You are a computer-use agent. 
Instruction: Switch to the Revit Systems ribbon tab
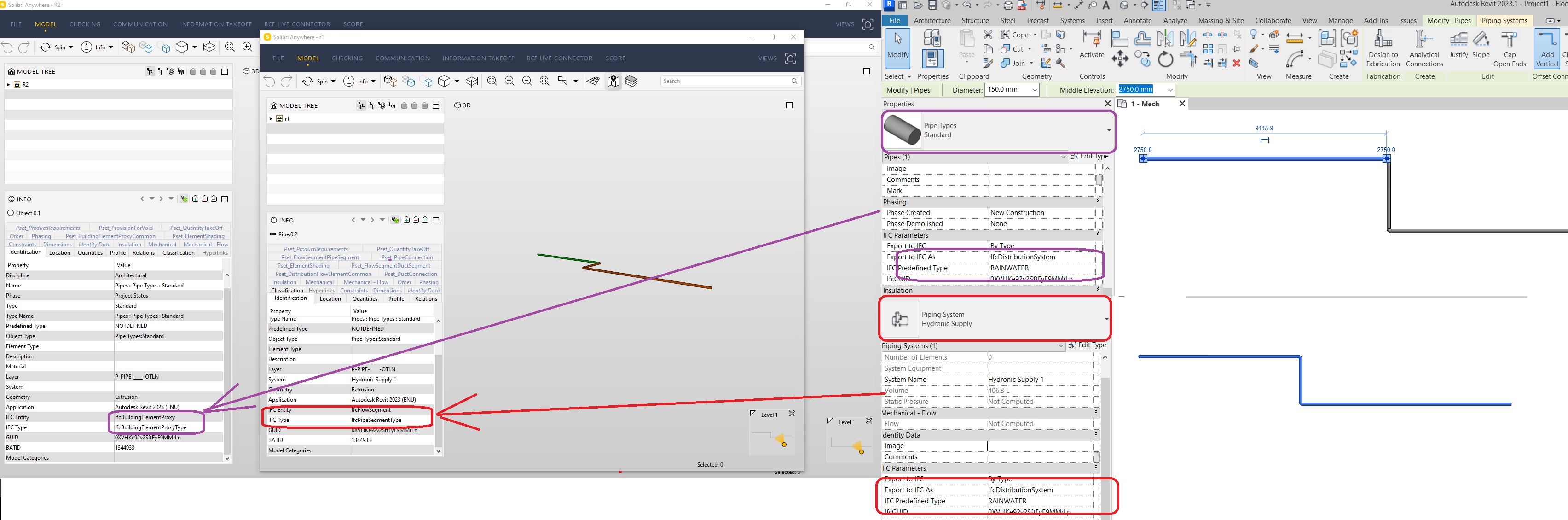[x=1072, y=21]
